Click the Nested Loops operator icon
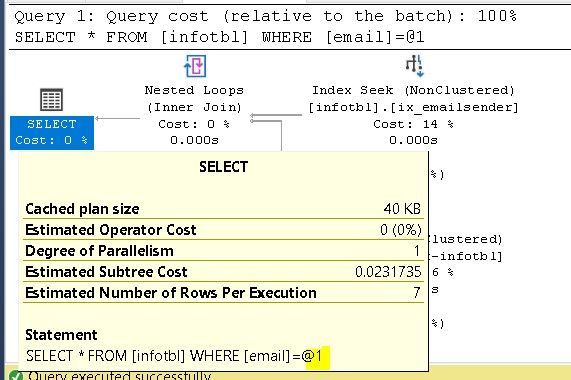Viewport: 571px width, 380px height. (195, 66)
